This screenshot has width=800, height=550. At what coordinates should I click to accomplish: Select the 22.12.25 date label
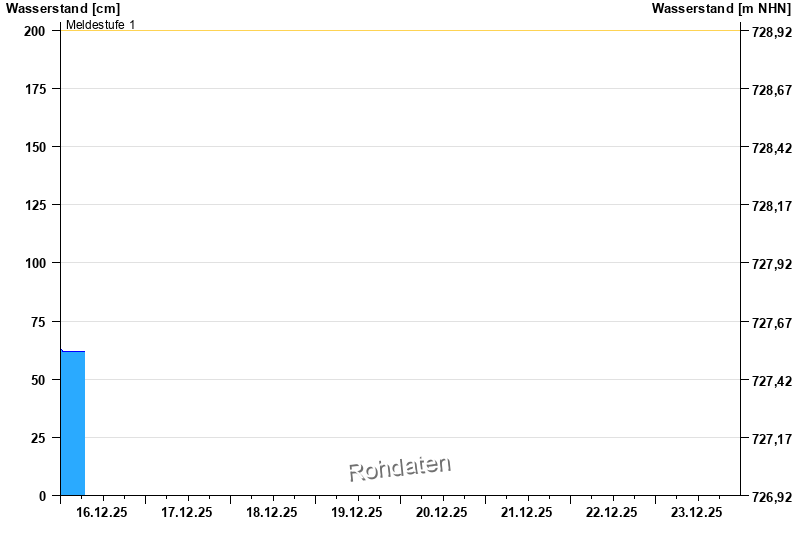pyautogui.click(x=612, y=512)
